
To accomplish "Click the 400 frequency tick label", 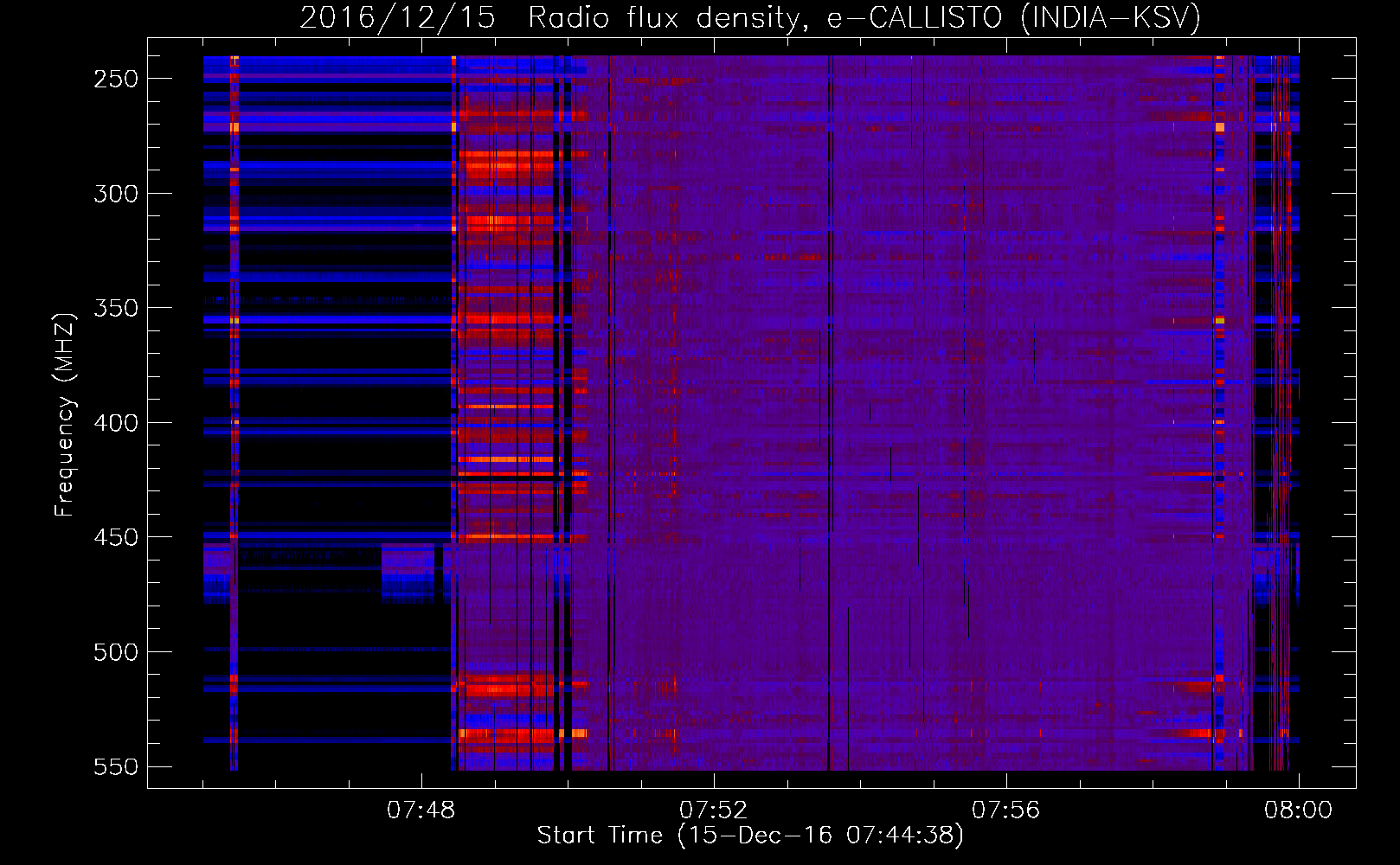I will coord(116,423).
